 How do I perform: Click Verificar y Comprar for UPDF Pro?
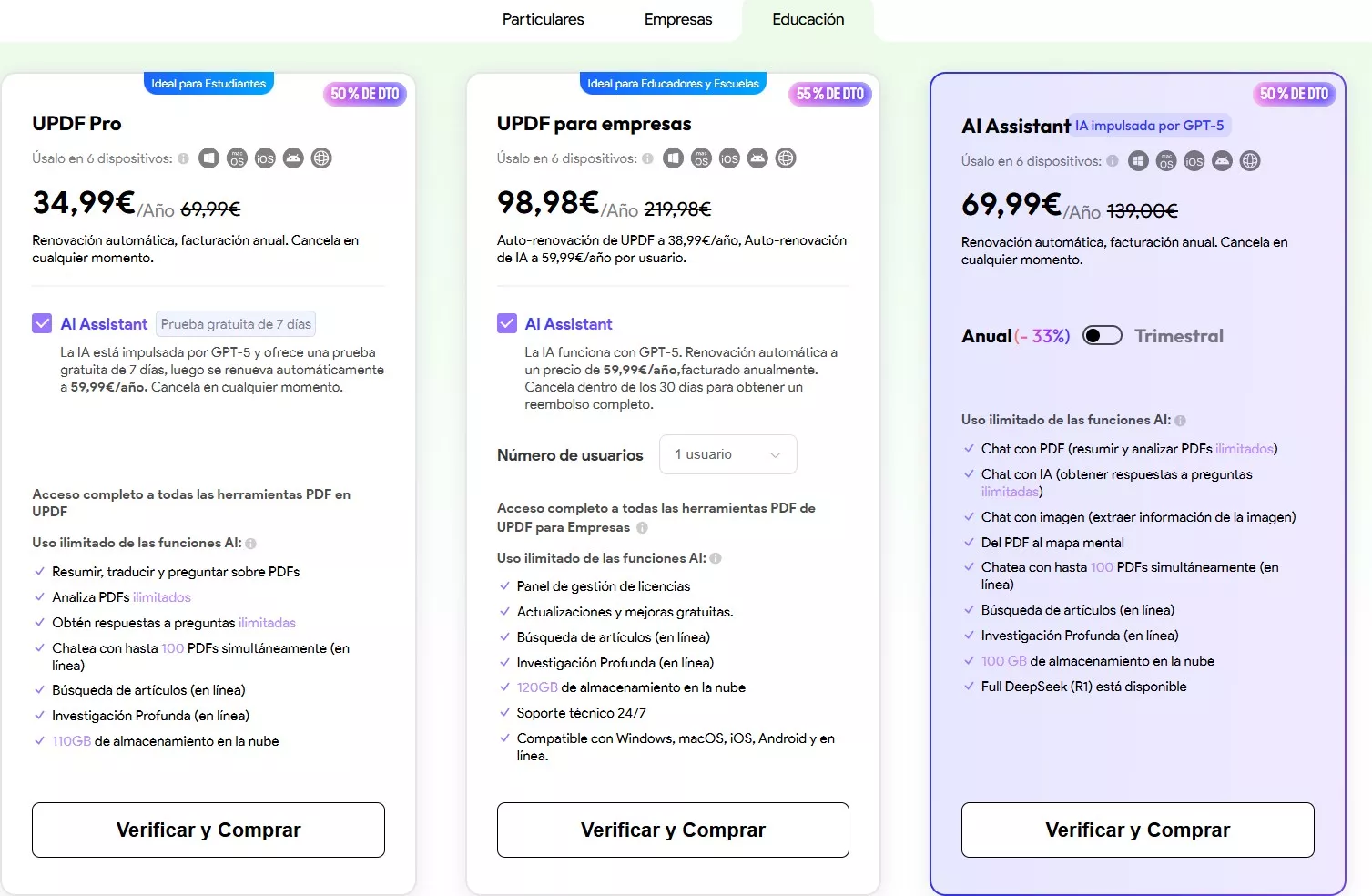pyautogui.click(x=208, y=830)
